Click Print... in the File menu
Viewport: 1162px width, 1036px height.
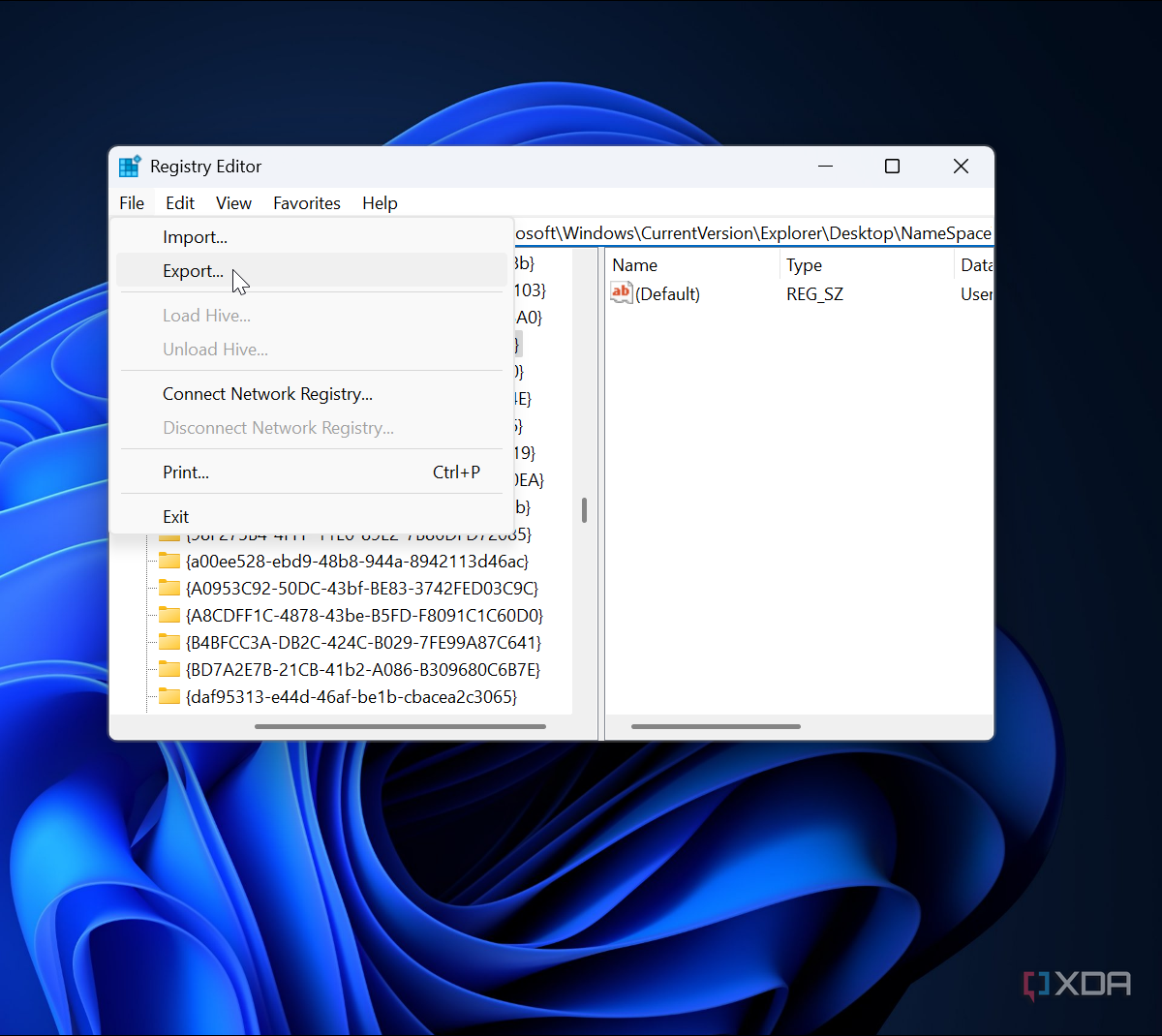click(186, 472)
